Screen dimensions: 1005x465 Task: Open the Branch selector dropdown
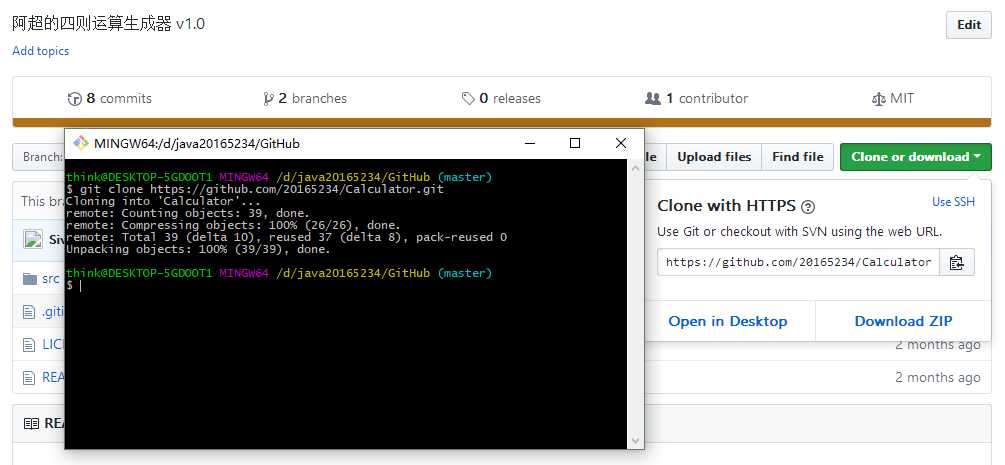38,157
